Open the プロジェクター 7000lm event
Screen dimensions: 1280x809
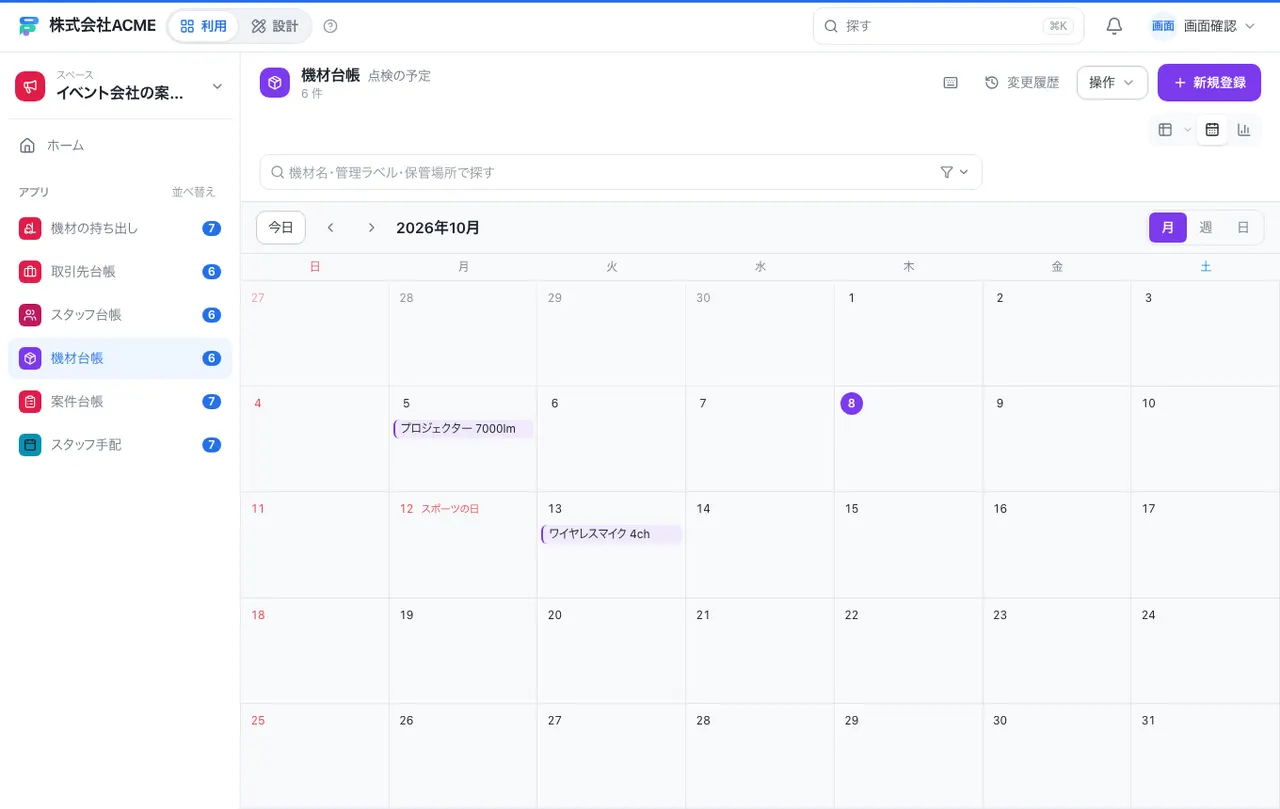(463, 429)
